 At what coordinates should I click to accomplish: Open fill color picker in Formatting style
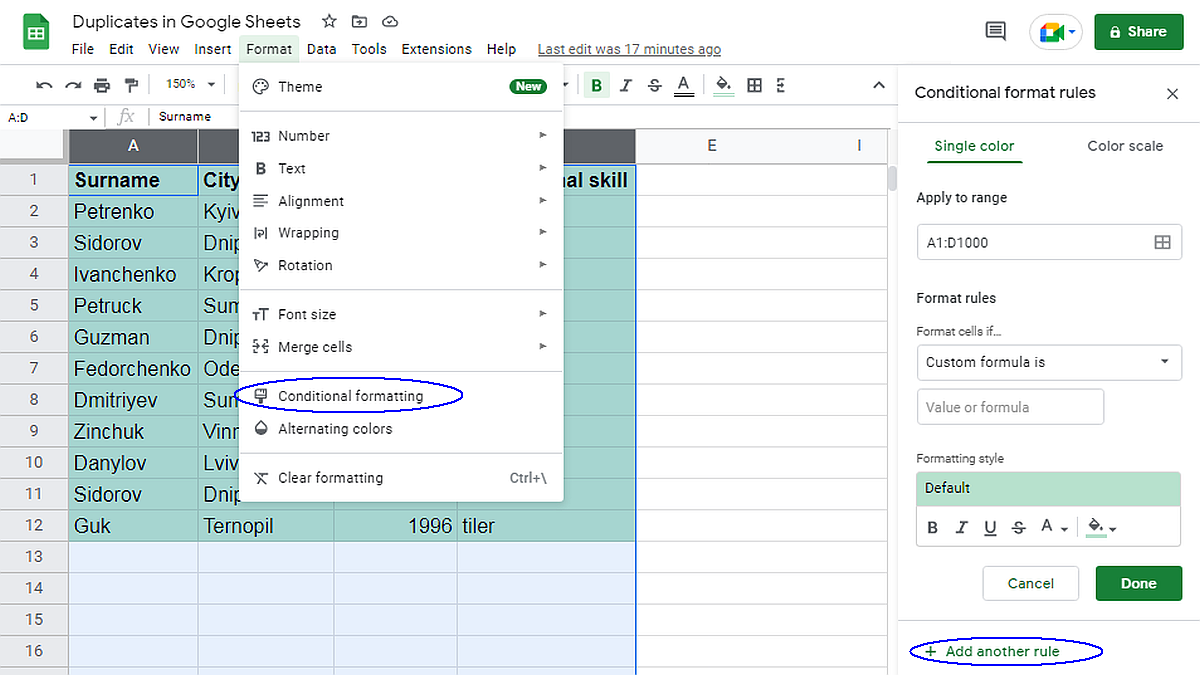pyautogui.click(x=1101, y=528)
